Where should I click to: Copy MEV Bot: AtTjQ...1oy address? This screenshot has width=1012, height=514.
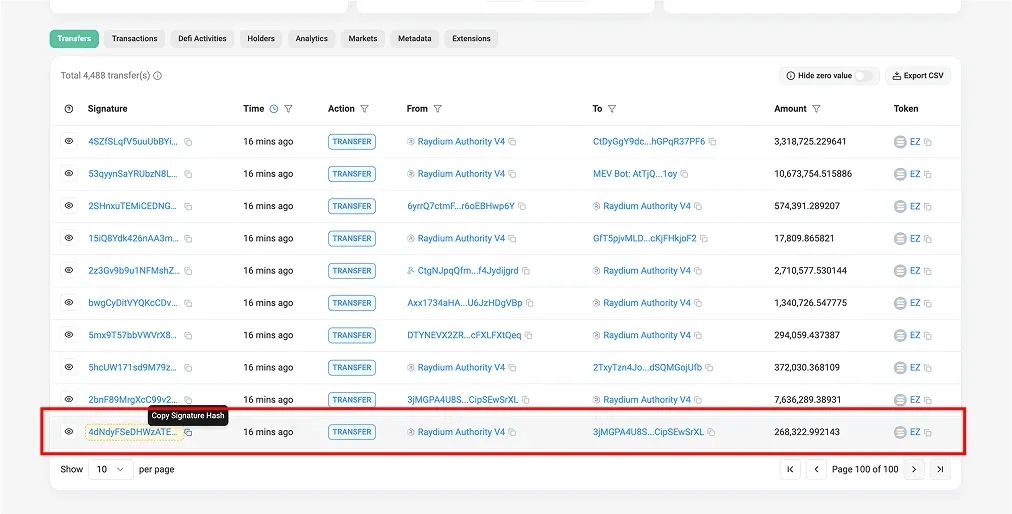[684, 174]
